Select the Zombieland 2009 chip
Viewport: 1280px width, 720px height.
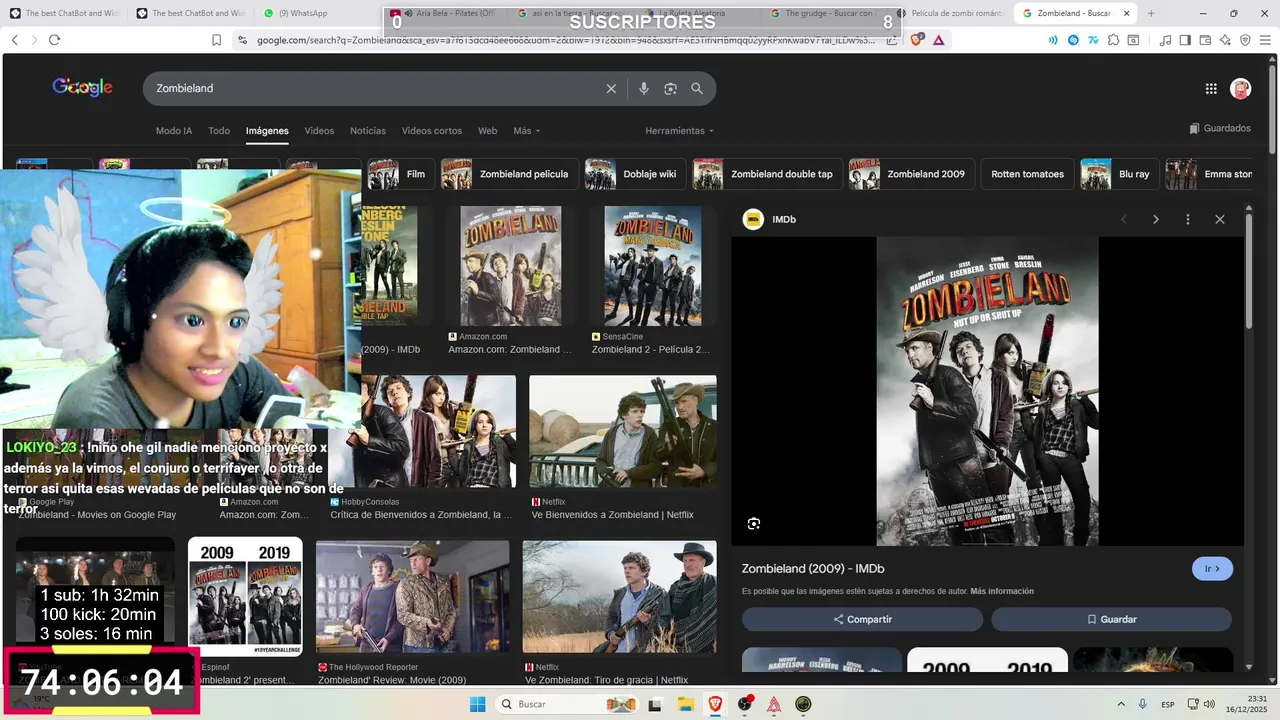click(911, 174)
